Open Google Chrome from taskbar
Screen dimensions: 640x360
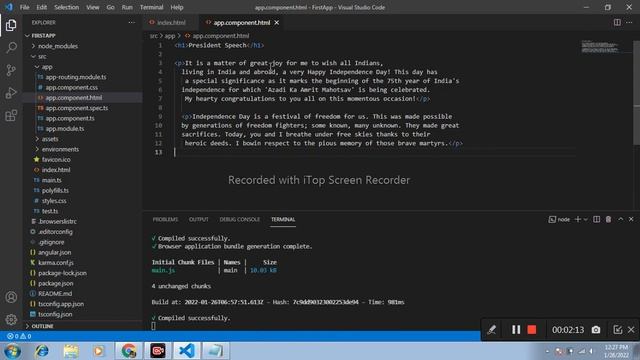[x=129, y=351]
